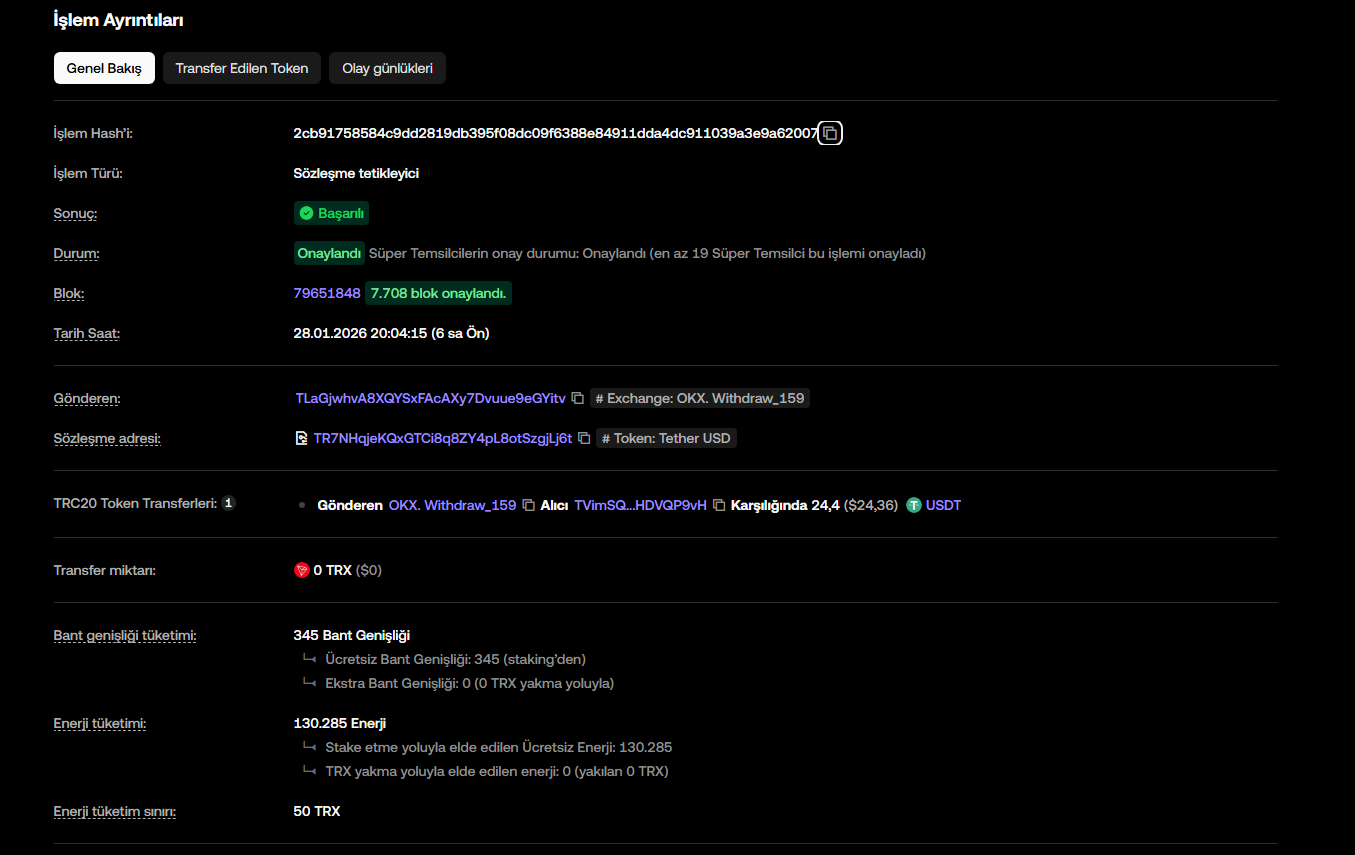
Task: Click the green checkmark in Başarılı badge
Action: [307, 213]
